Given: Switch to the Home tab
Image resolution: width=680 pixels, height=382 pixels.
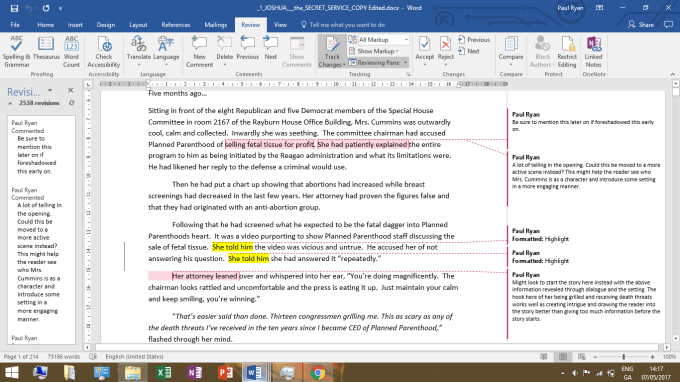Looking at the screenshot, I should coord(46,25).
